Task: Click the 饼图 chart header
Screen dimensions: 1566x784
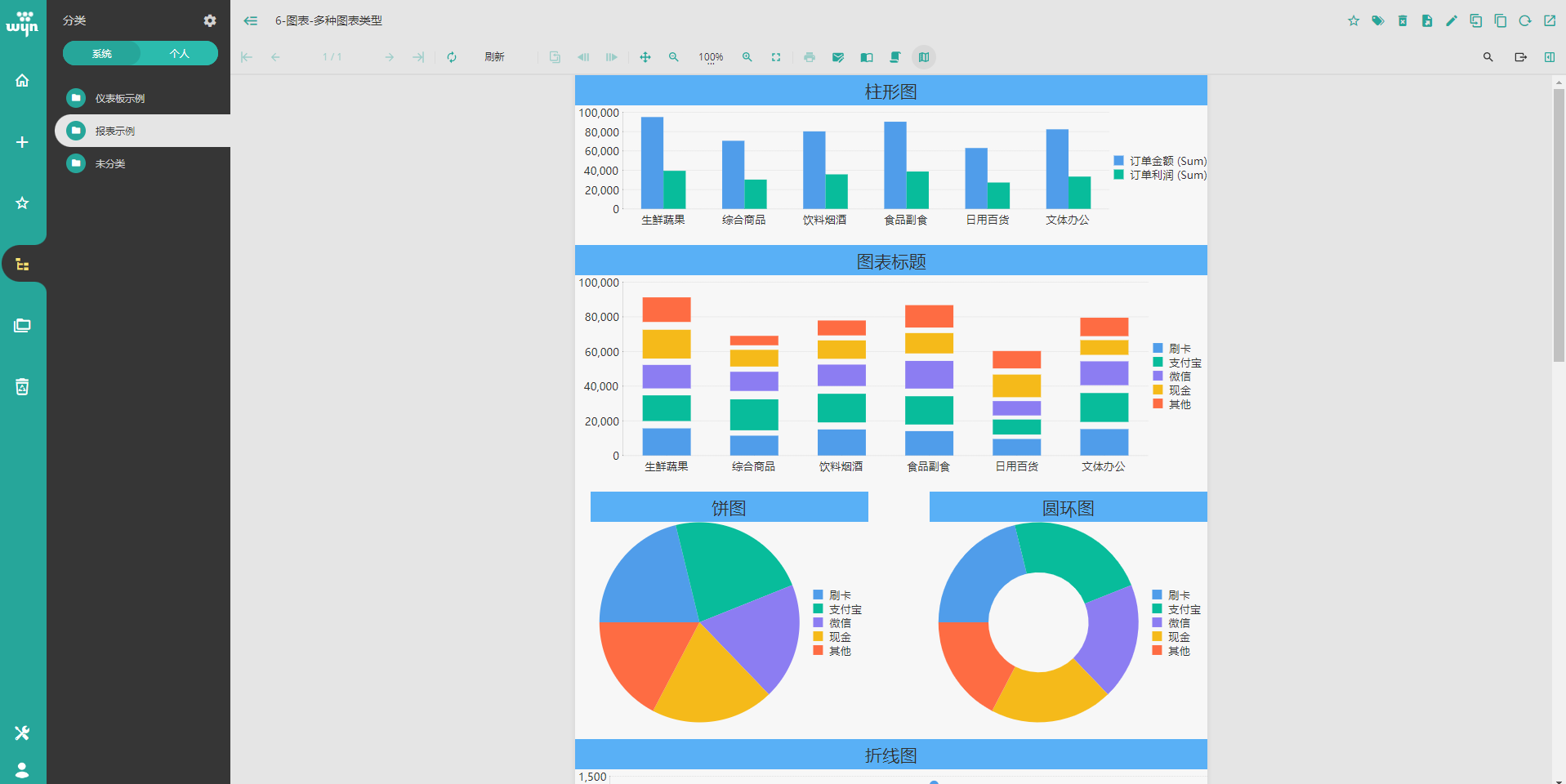Action: point(729,508)
